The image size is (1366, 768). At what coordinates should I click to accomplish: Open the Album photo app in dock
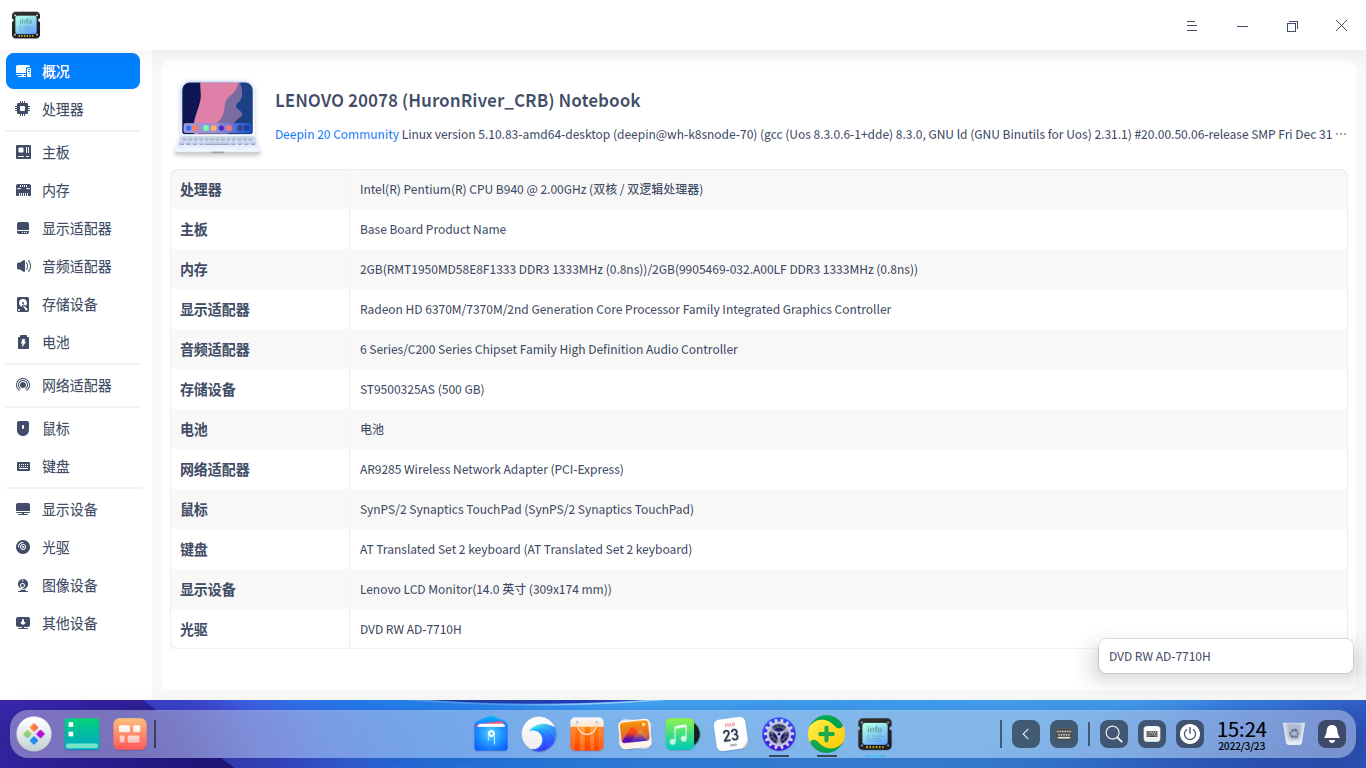click(635, 735)
